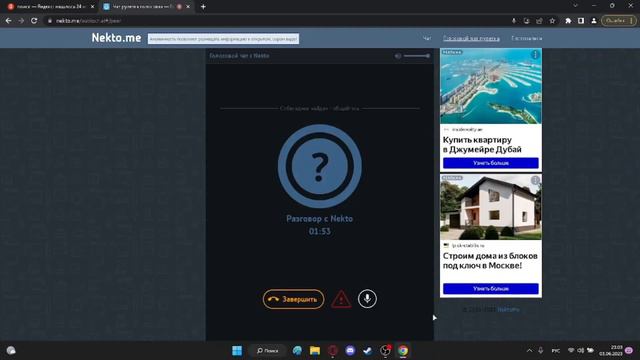The image size is (640, 360).
Task: Click the "Купить квартиру в Джумейре Дубай" headline
Action: pos(482,144)
